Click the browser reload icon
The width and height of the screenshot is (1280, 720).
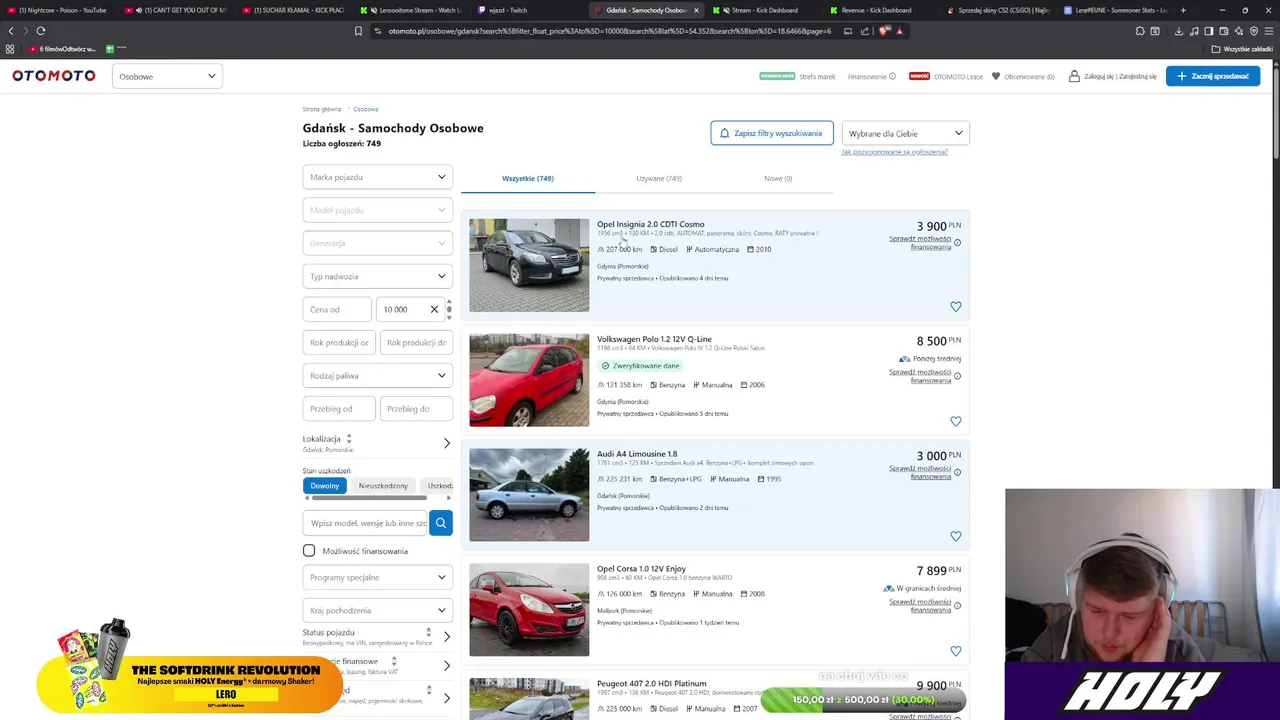(x=40, y=31)
